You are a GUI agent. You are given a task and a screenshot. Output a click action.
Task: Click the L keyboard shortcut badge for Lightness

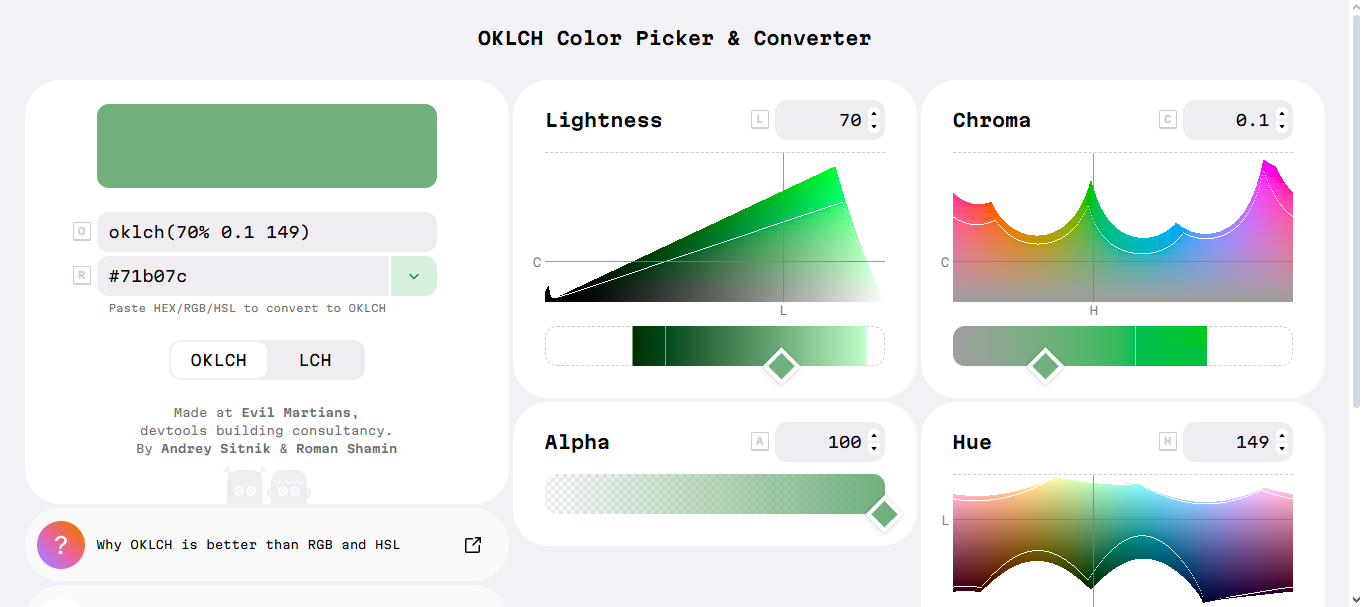(760, 120)
